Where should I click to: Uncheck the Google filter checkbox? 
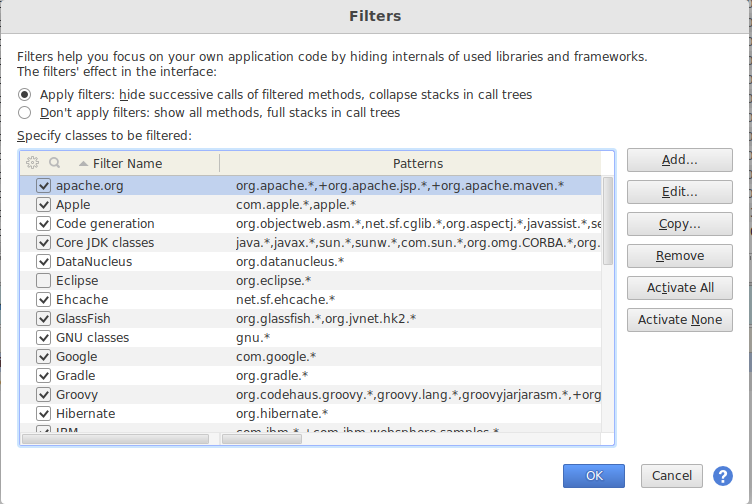[43, 357]
